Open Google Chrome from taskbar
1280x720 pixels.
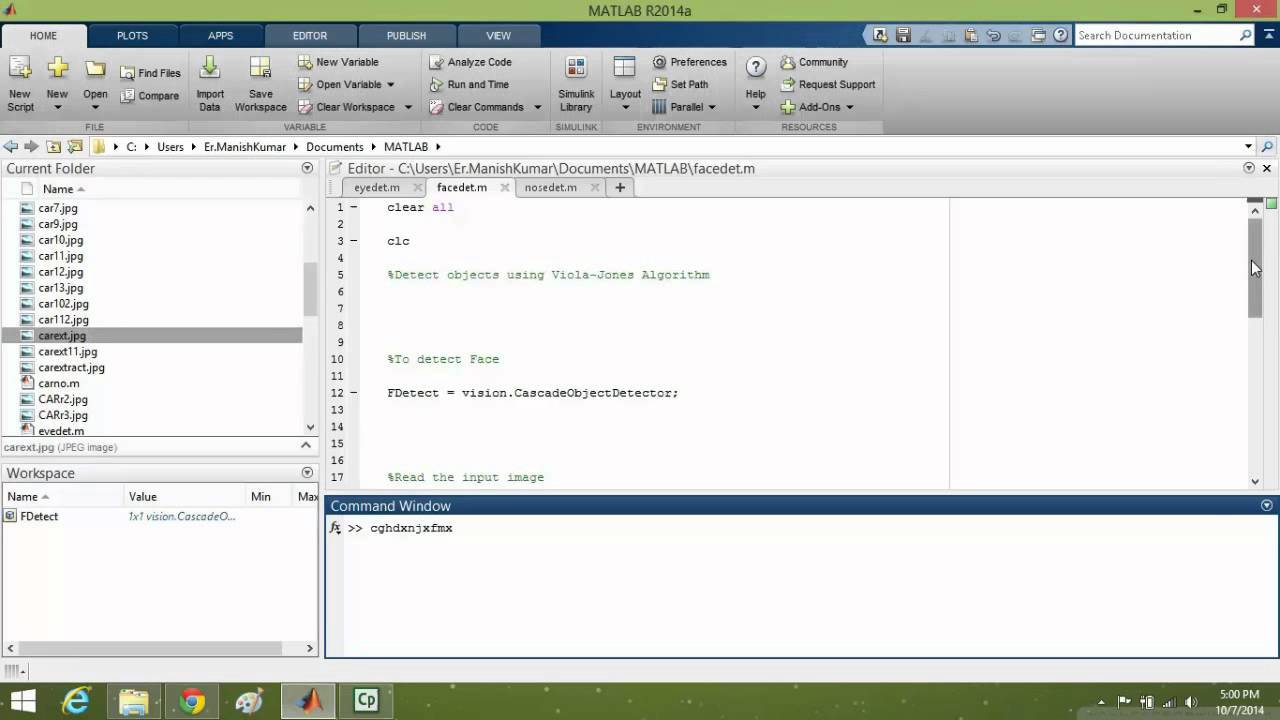[x=192, y=700]
